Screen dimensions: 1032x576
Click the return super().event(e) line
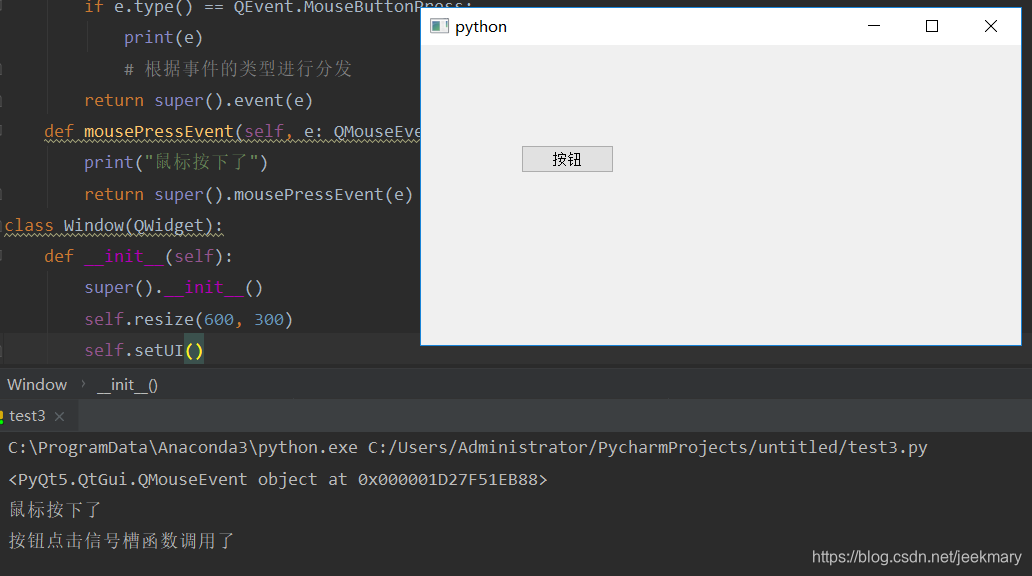pos(198,100)
